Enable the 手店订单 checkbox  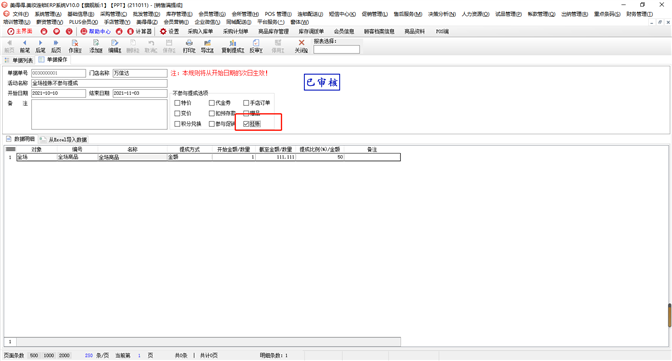coord(246,103)
